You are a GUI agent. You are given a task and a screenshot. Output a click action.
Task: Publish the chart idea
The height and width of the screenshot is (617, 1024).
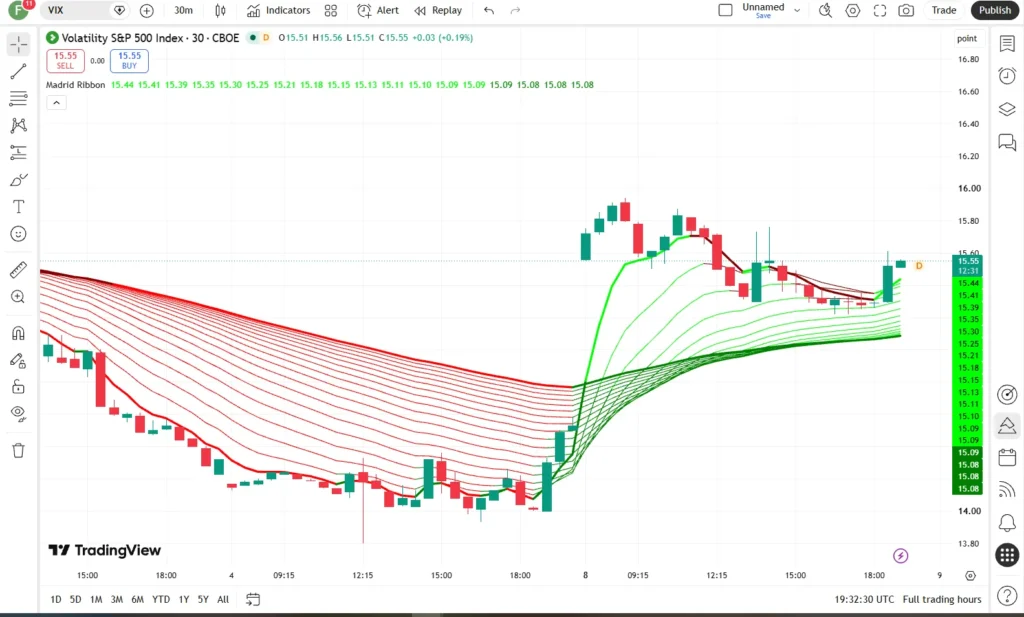click(995, 10)
